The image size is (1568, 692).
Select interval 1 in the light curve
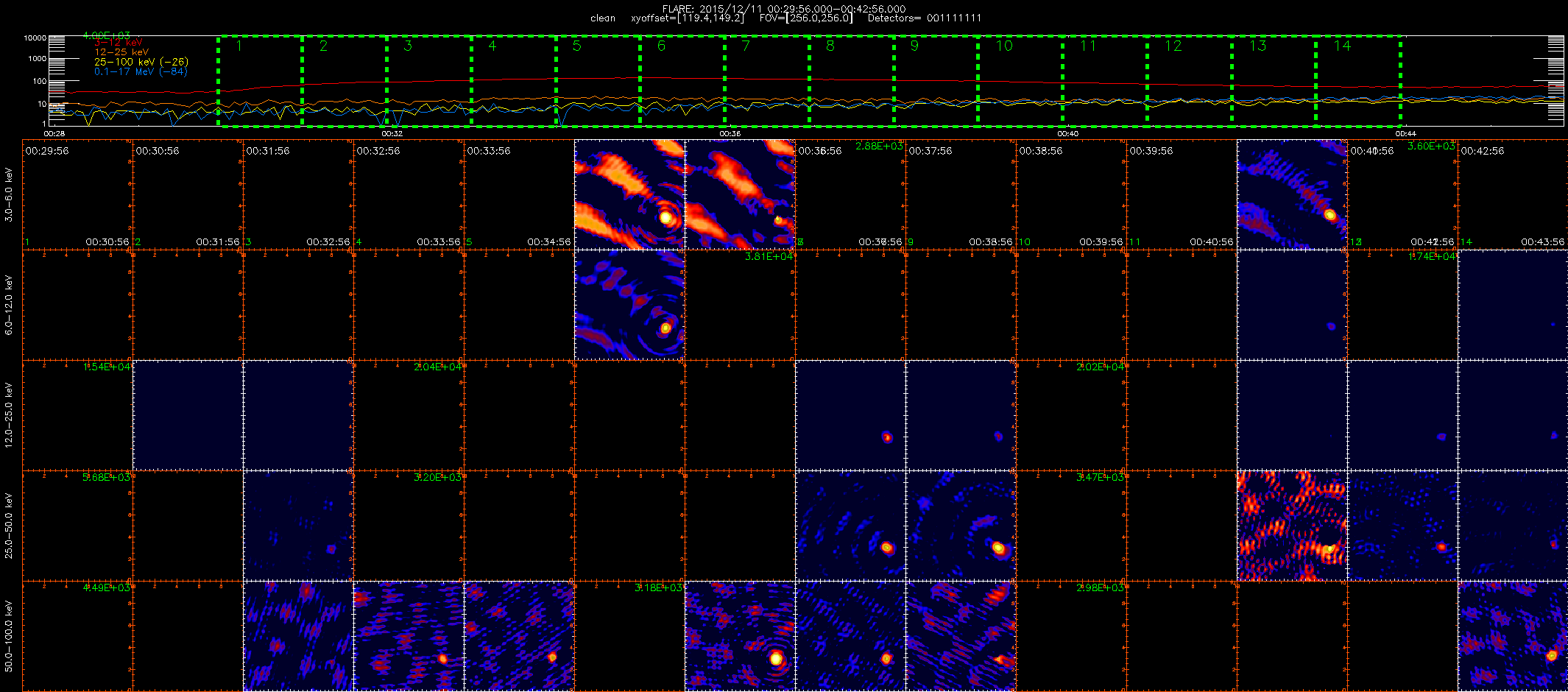(x=260, y=81)
